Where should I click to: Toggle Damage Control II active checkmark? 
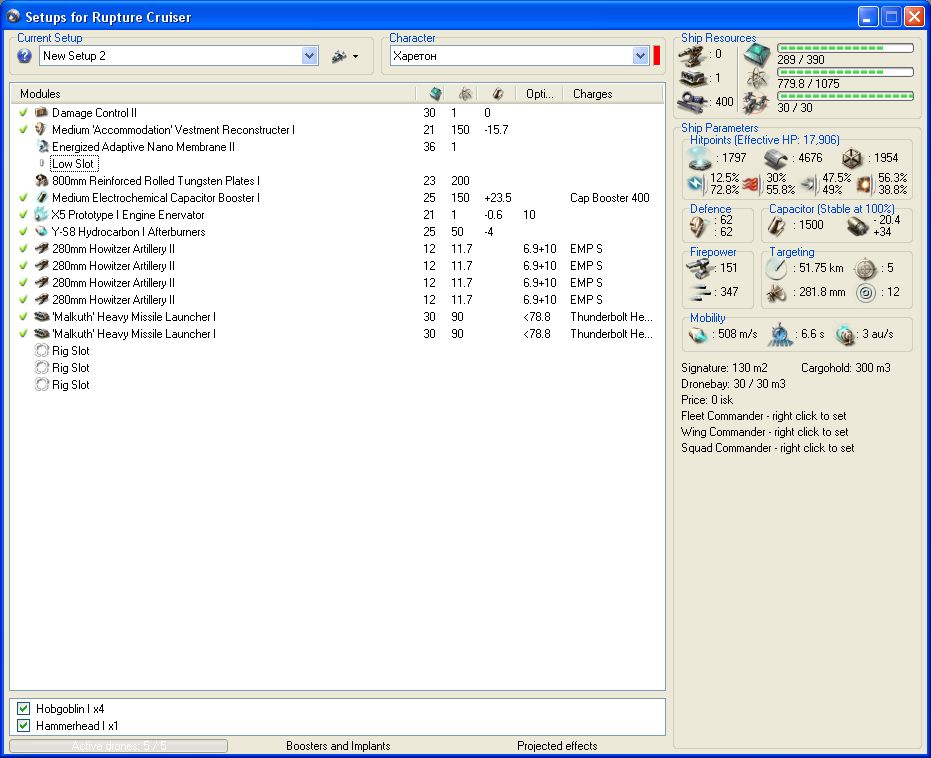click(23, 112)
